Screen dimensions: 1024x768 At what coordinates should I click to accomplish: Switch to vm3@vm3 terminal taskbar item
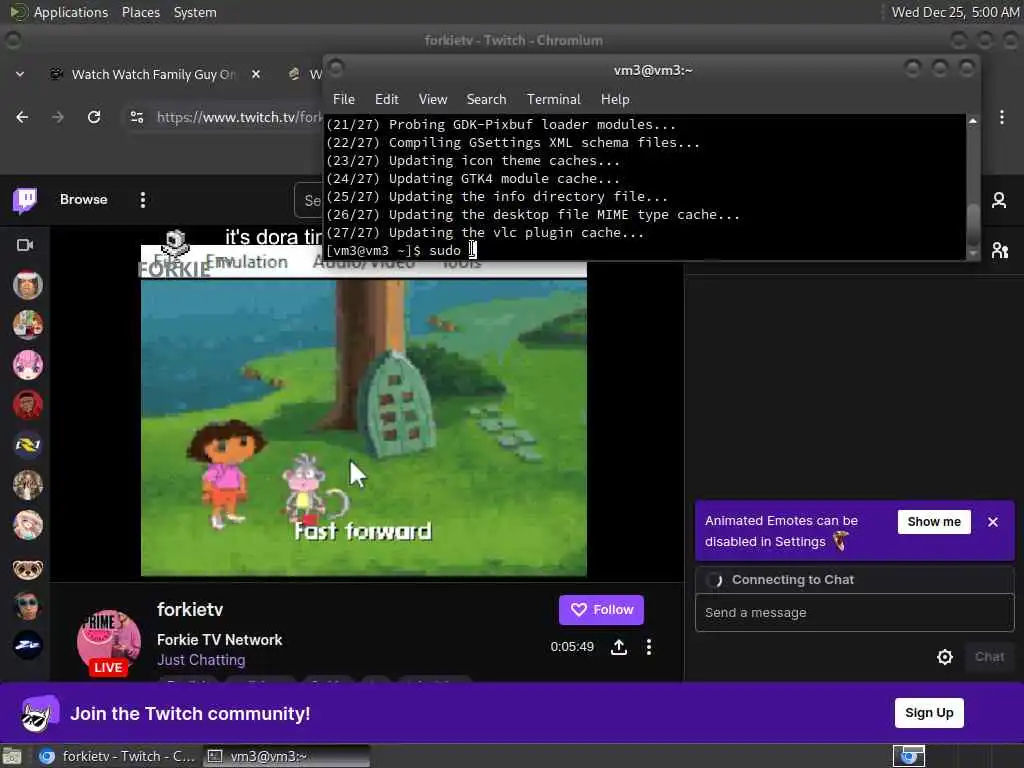point(286,756)
